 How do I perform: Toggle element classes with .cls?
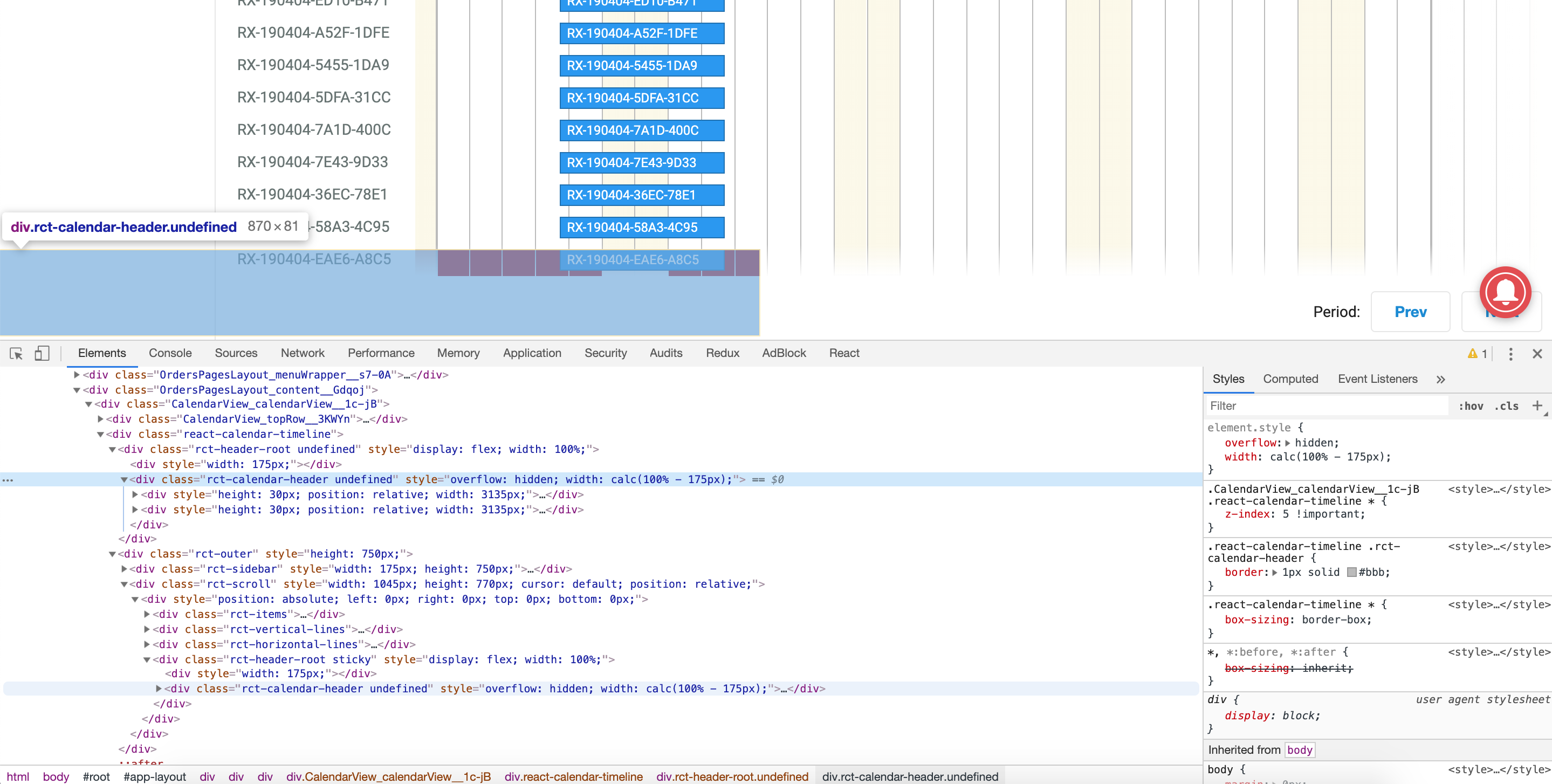tap(1506, 405)
